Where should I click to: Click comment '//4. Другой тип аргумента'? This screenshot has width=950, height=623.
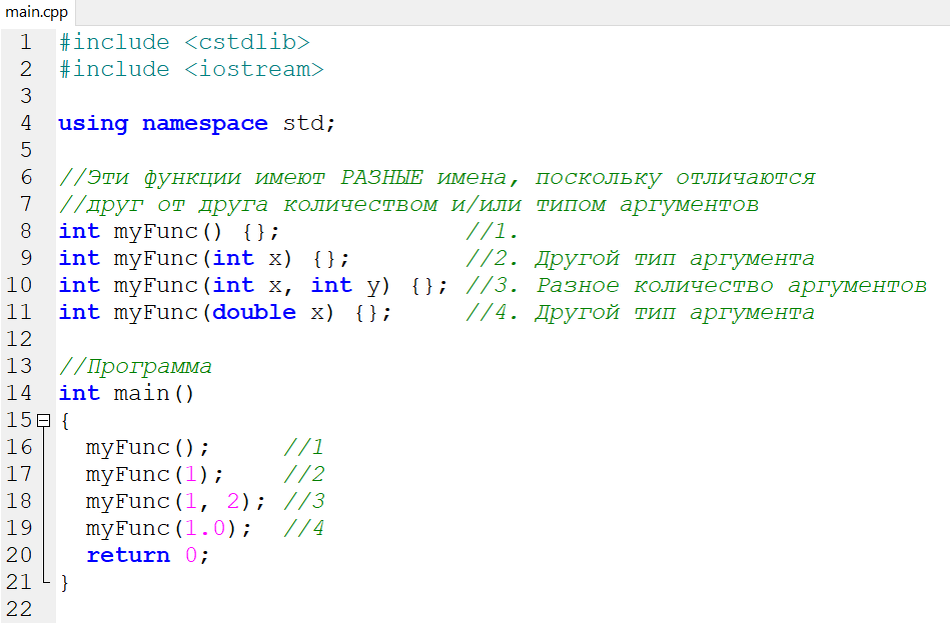point(640,313)
